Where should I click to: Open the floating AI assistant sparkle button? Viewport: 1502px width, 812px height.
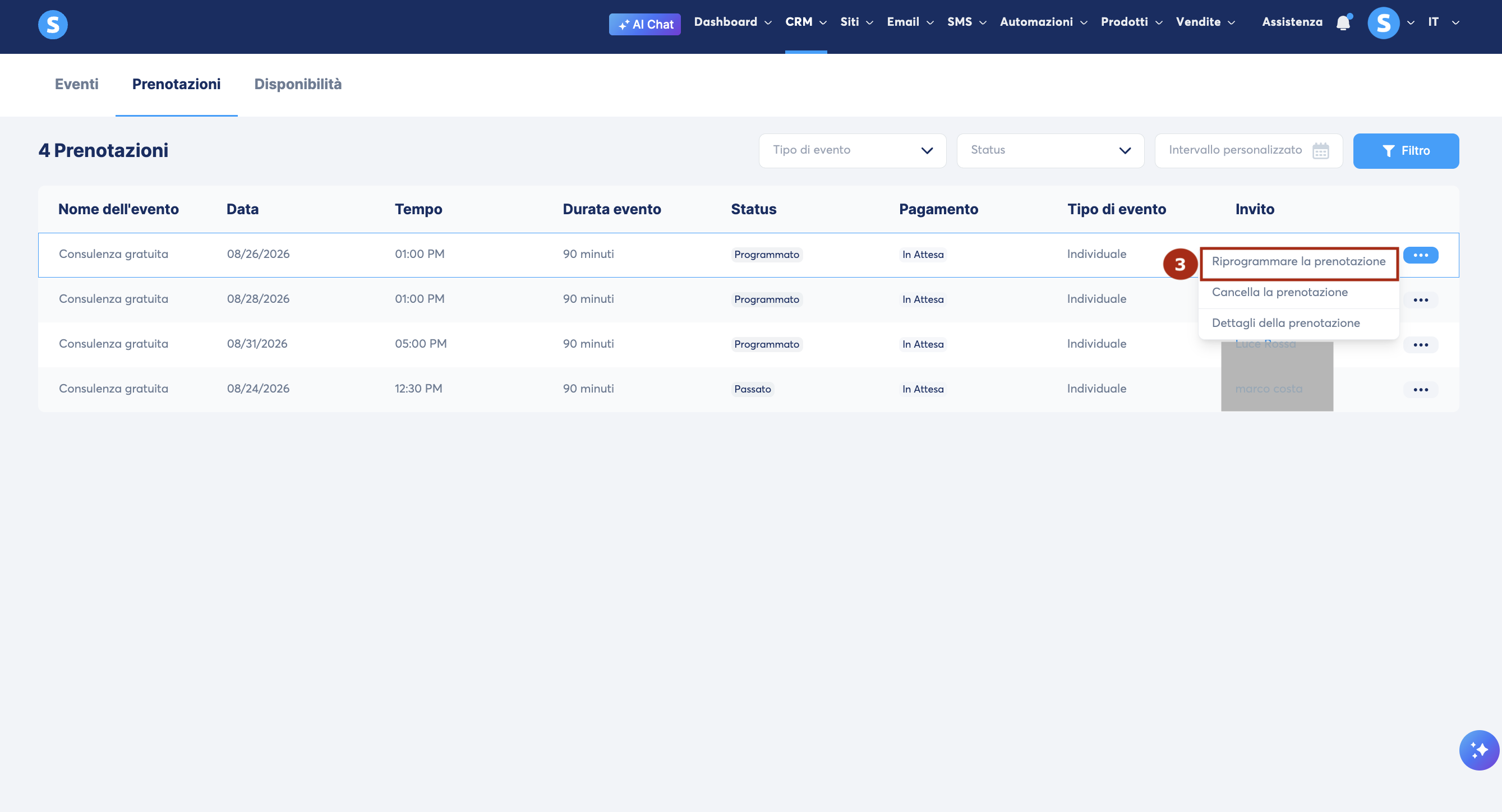[x=1478, y=750]
